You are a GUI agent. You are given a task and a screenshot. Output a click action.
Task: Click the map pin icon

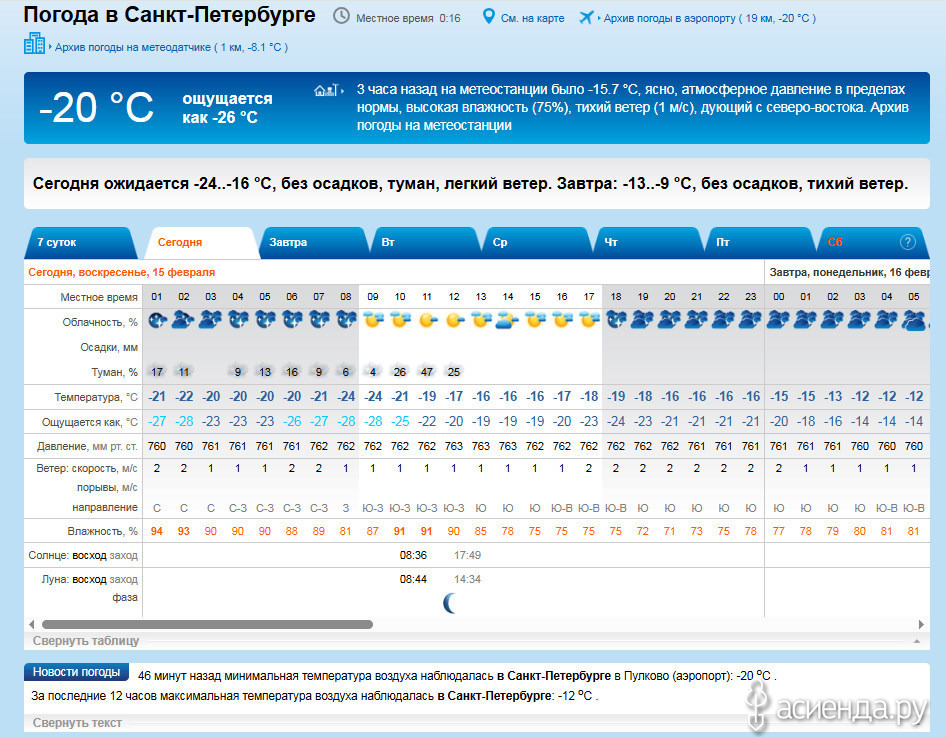tap(489, 17)
